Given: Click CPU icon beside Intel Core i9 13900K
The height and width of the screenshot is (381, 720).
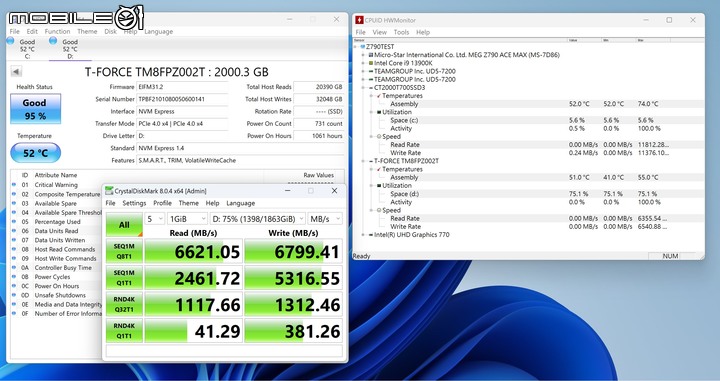Looking at the screenshot, I should (x=371, y=63).
